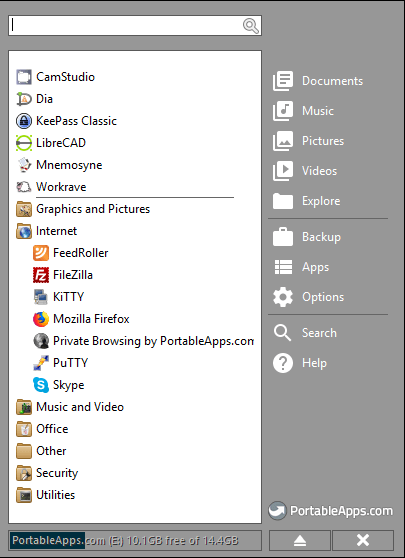Screen dimensions: 405x558
Task: Launch the CamStudio app icon
Action: 24,77
